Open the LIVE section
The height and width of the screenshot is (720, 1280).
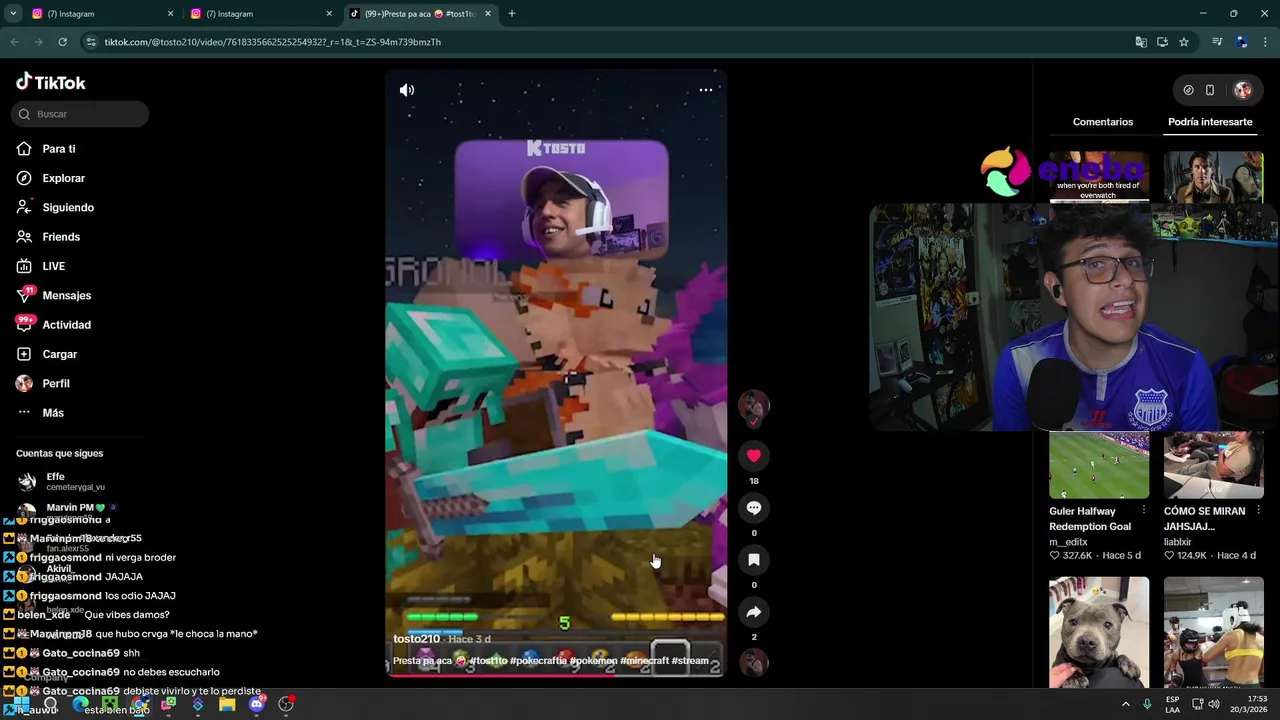tap(42, 266)
